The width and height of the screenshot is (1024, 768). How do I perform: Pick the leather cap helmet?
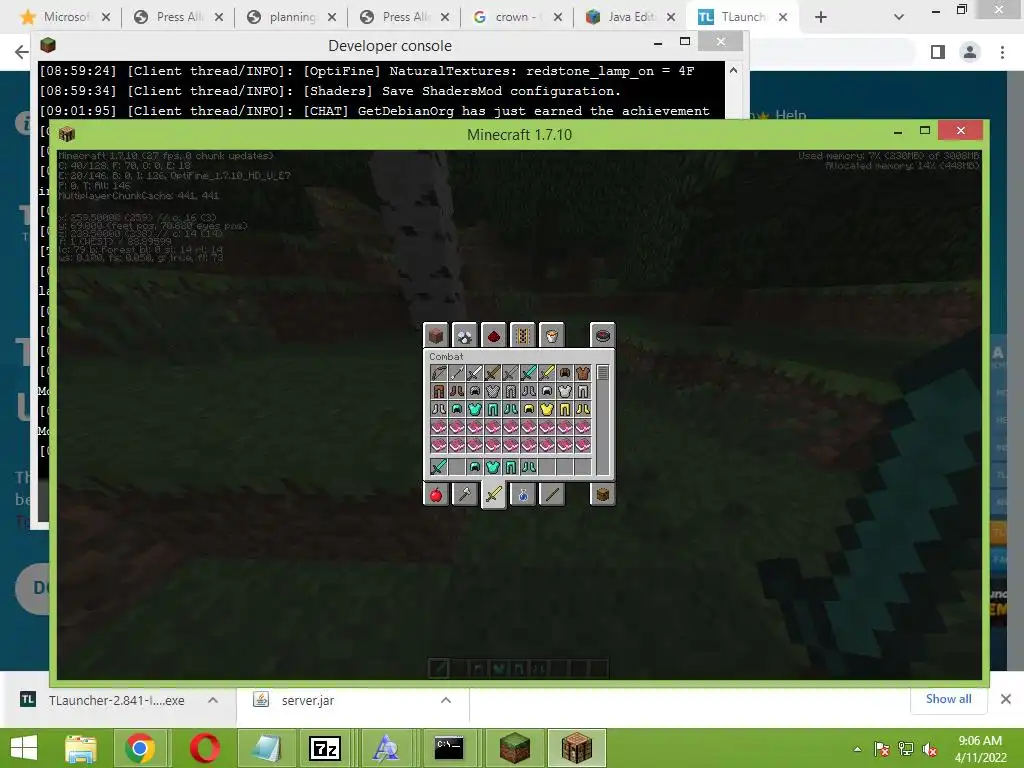564,373
